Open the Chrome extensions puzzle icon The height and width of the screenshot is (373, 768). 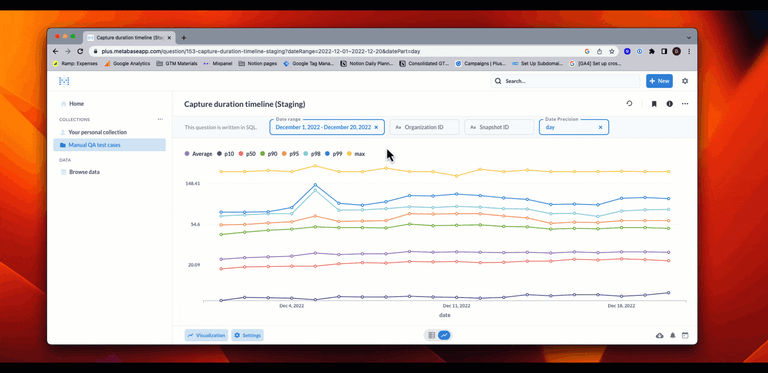(x=652, y=51)
